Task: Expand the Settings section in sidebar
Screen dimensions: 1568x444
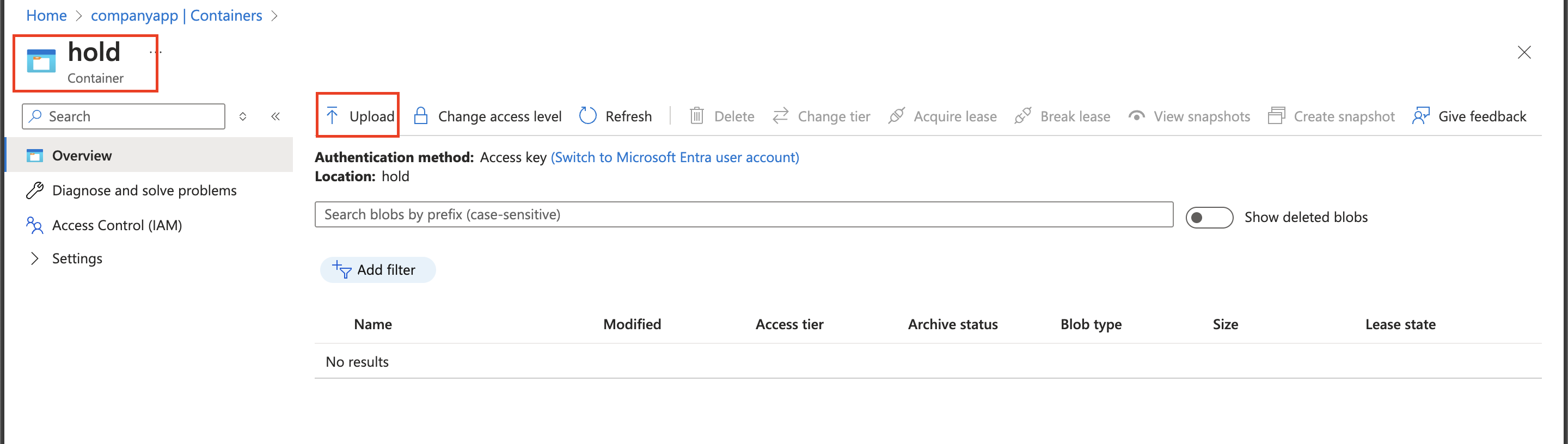Action: click(35, 258)
